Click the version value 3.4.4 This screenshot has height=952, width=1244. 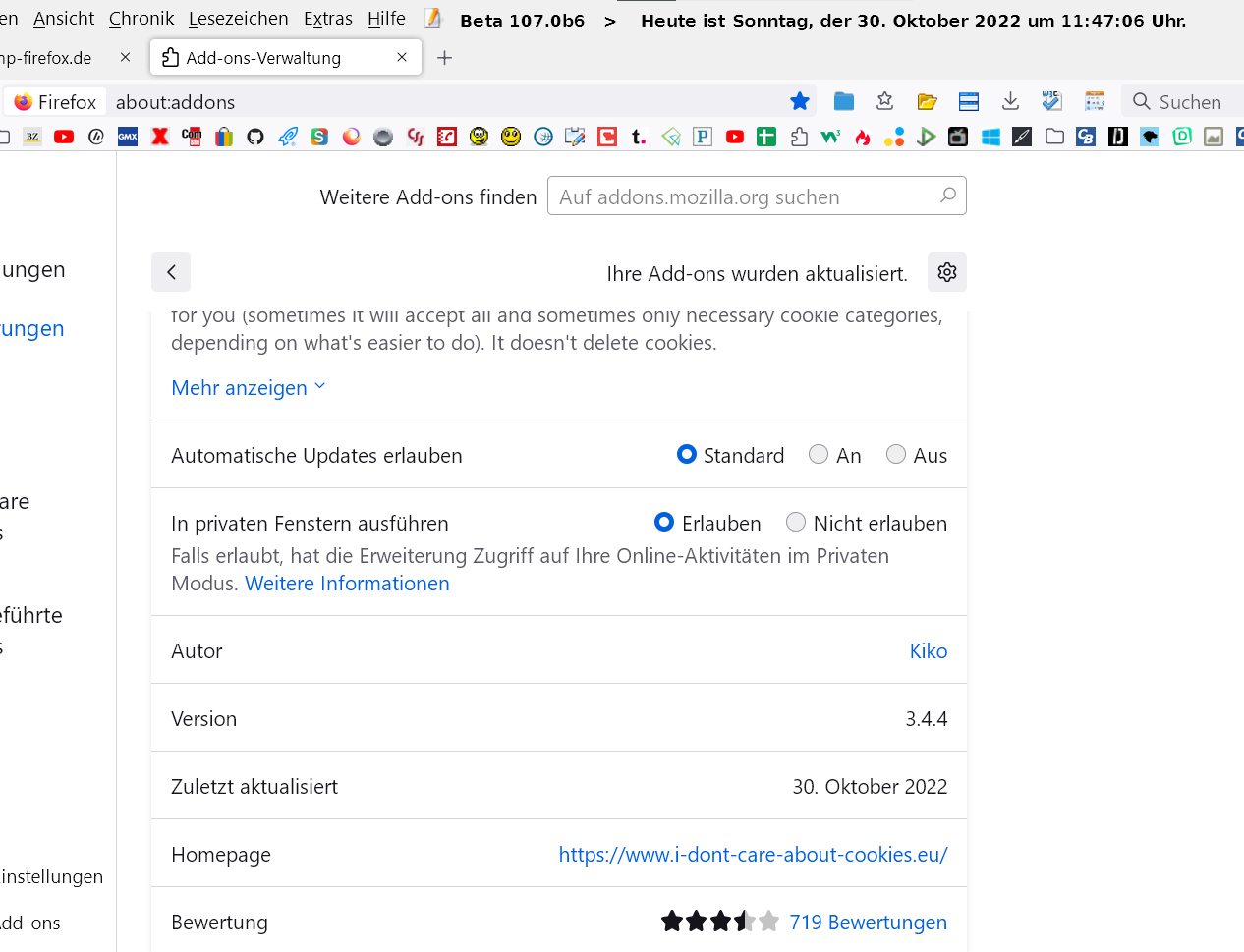(x=927, y=719)
